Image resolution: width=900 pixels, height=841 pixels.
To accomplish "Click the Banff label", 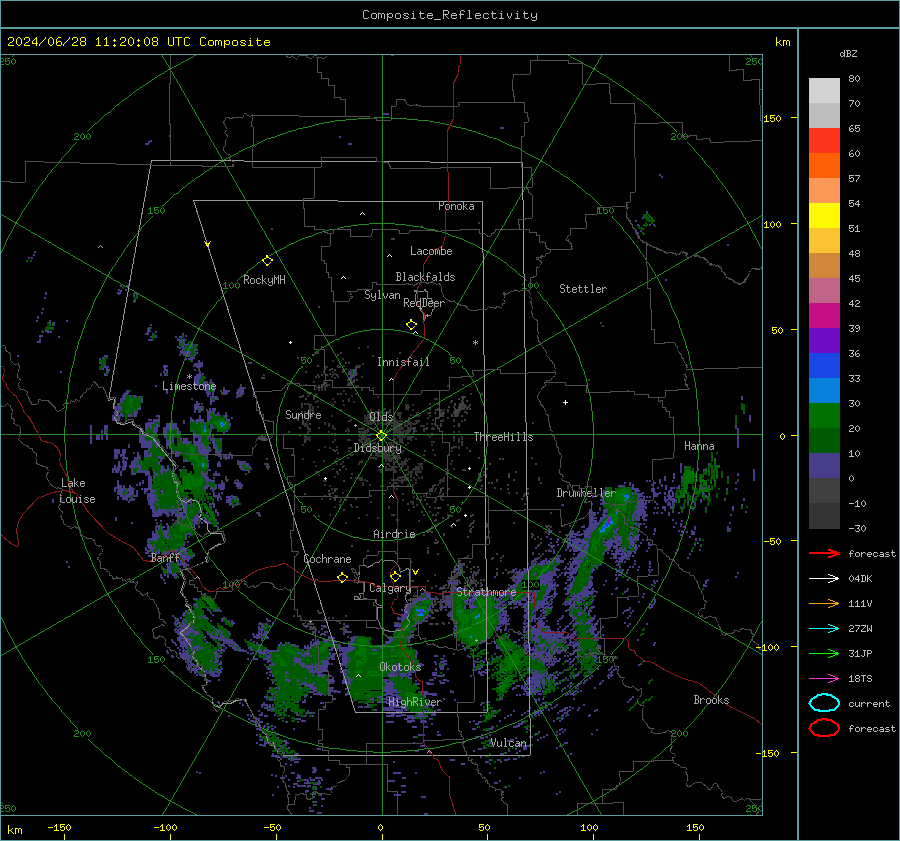I will click(165, 558).
